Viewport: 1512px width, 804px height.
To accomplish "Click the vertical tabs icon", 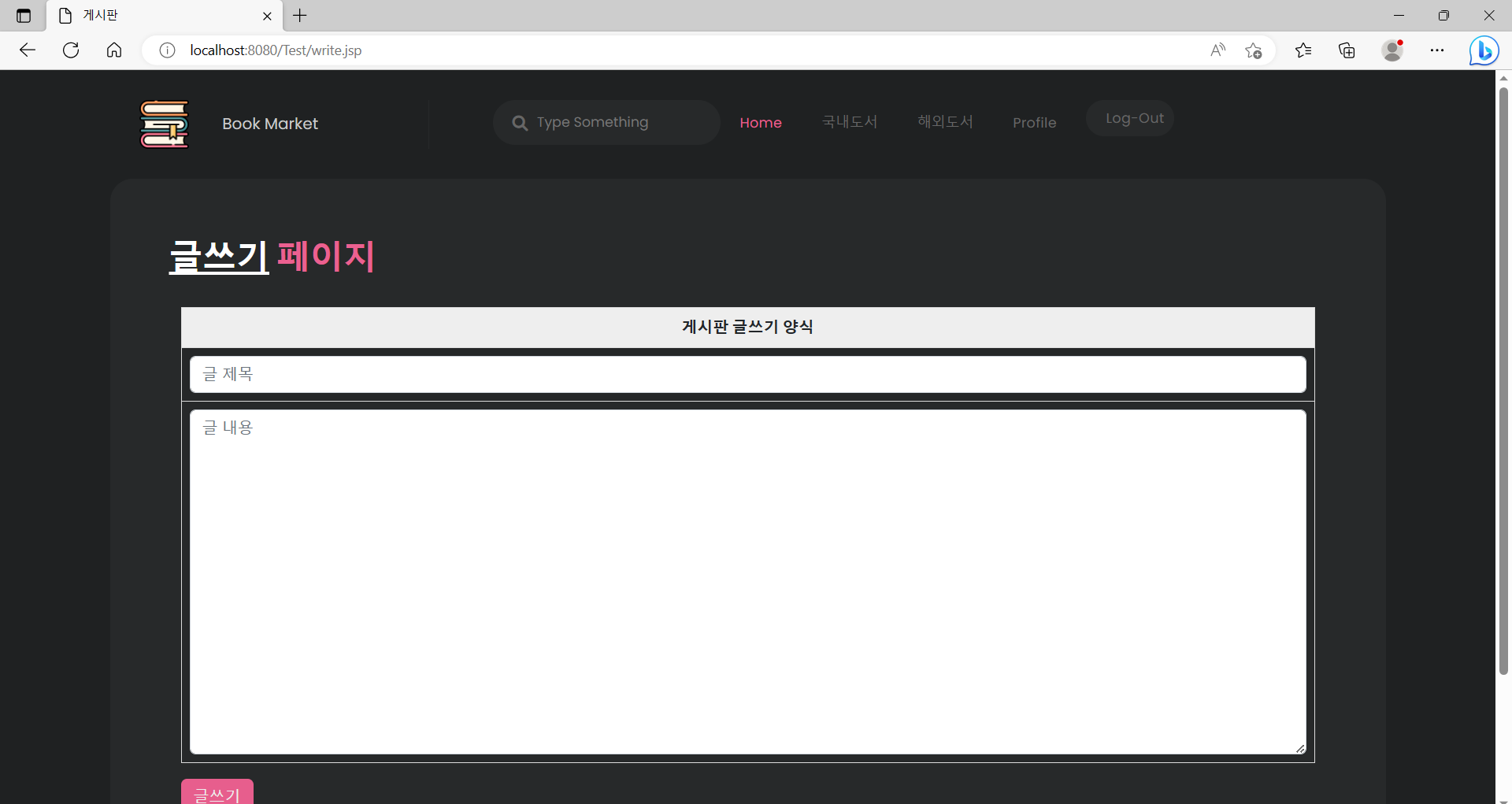I will 23,15.
